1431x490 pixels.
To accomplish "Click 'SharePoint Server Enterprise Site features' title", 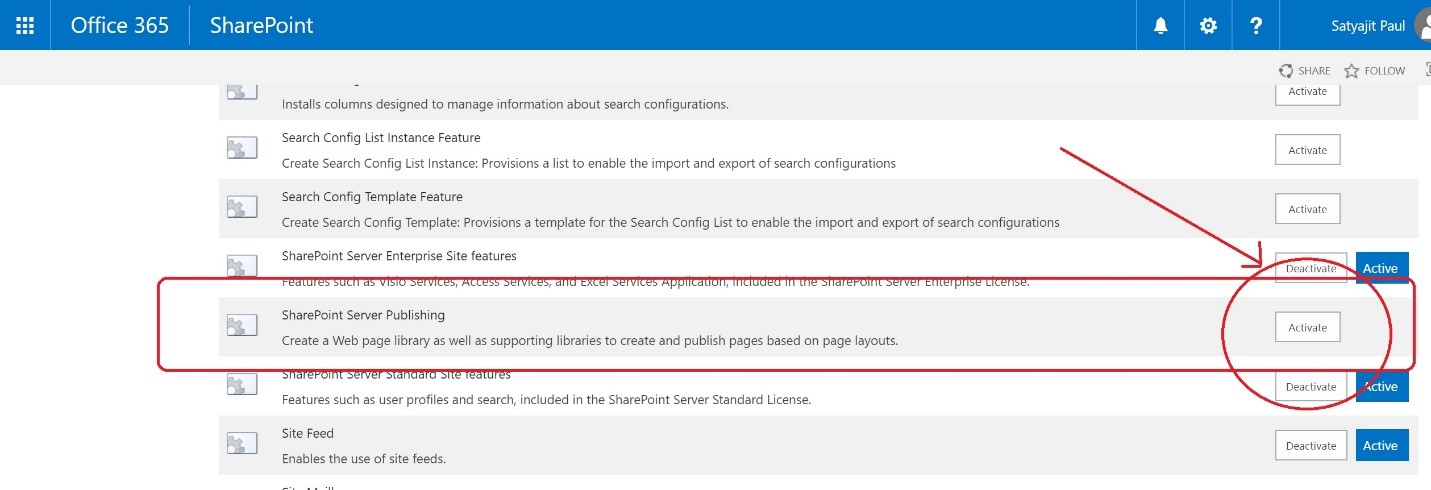I will tap(399, 256).
